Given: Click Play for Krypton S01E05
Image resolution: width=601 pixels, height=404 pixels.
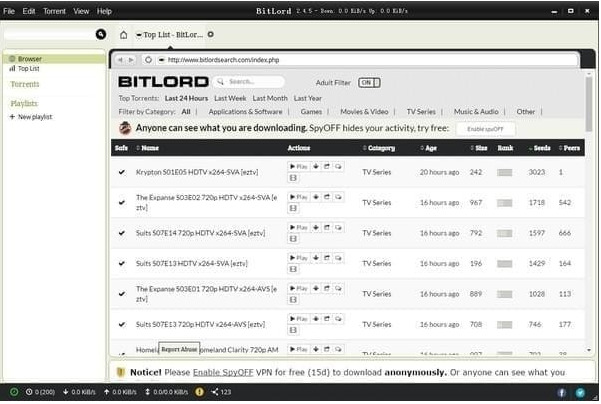Looking at the screenshot, I should coord(299,166).
